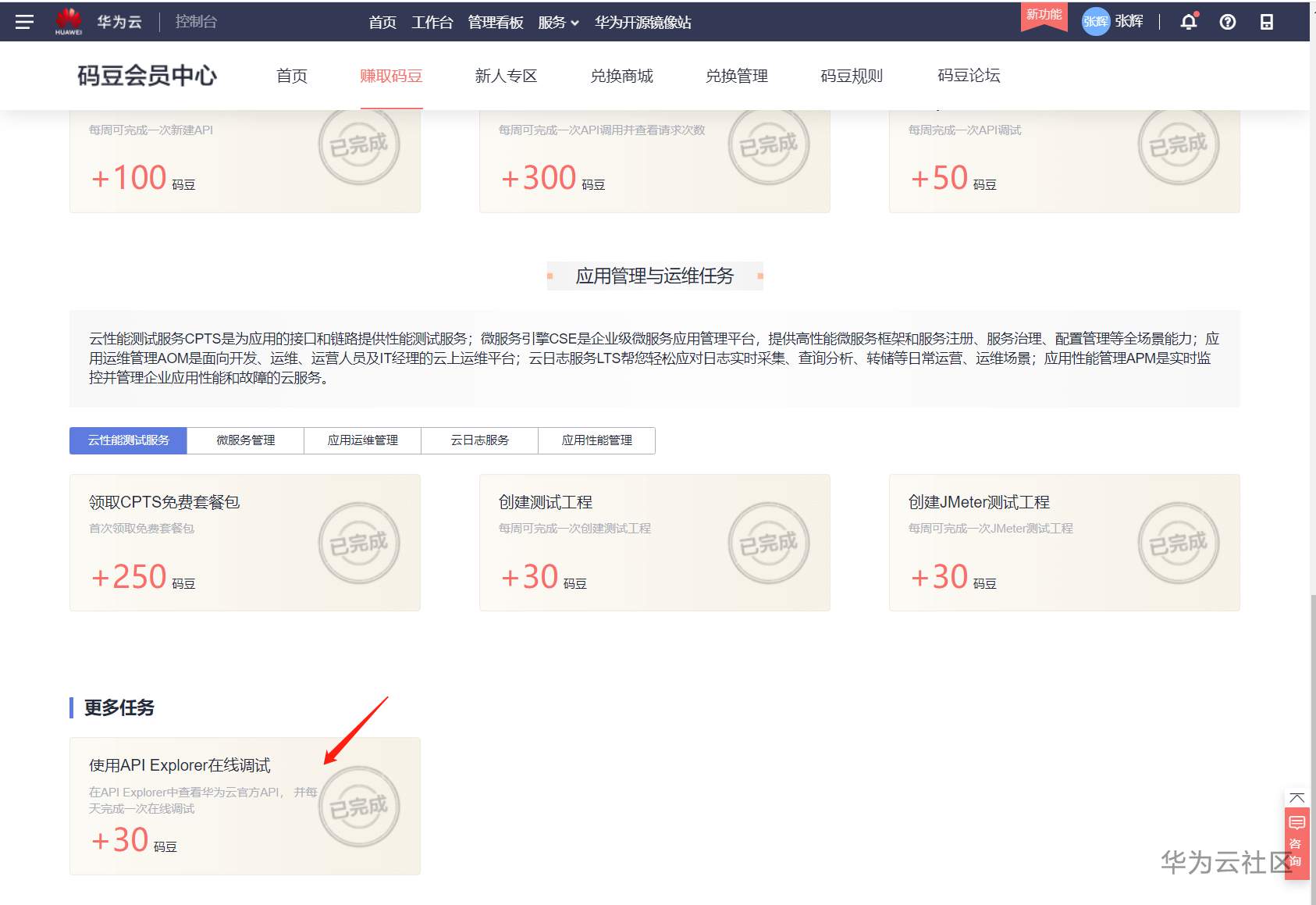
Task: Switch to 微服务管理 category tab
Action: pyautogui.click(x=246, y=440)
